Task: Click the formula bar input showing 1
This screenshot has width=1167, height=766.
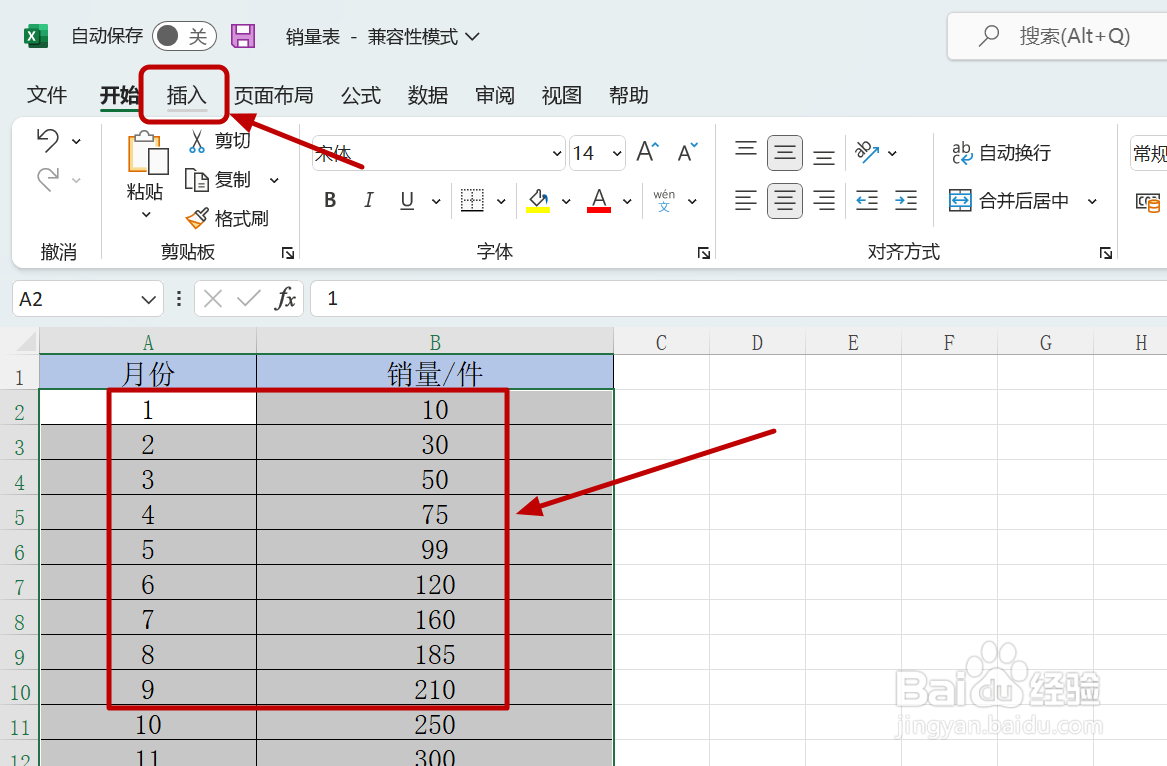Action: tap(738, 299)
